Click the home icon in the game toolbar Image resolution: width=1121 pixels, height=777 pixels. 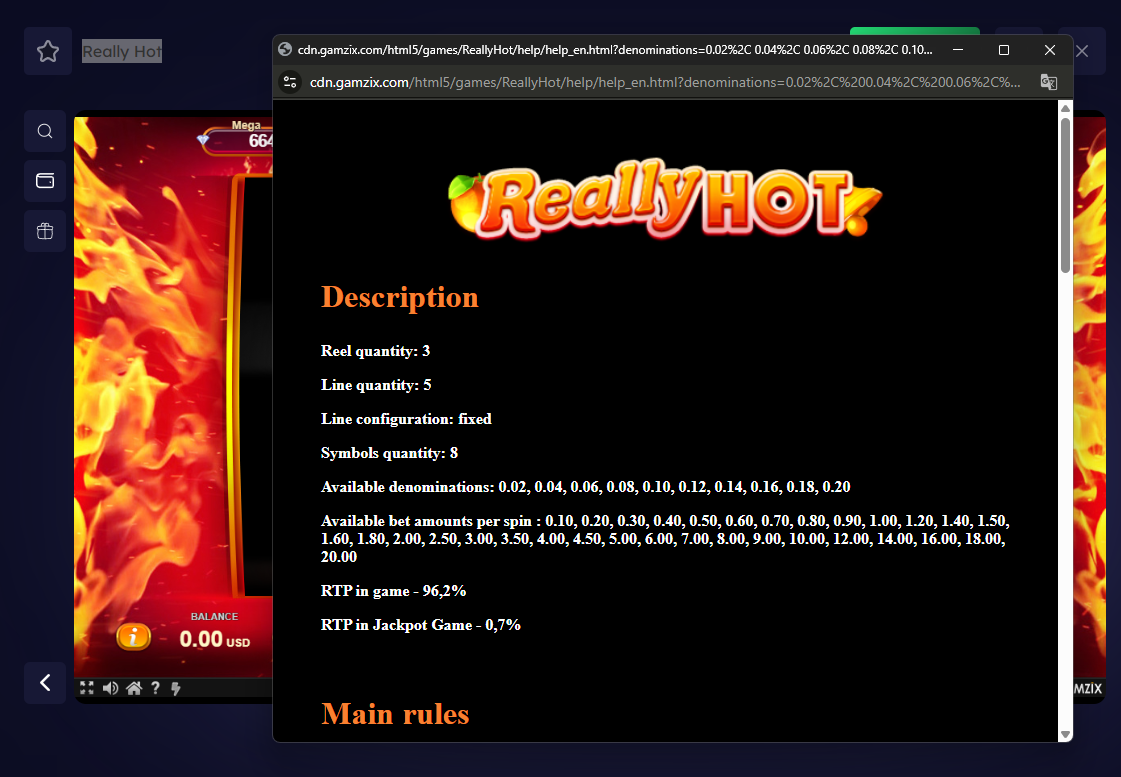pos(134,688)
